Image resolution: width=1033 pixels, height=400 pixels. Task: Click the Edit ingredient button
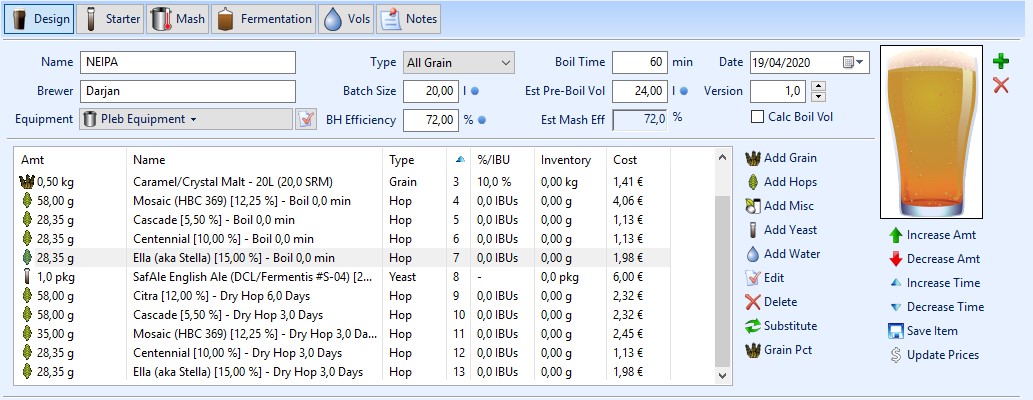765,278
